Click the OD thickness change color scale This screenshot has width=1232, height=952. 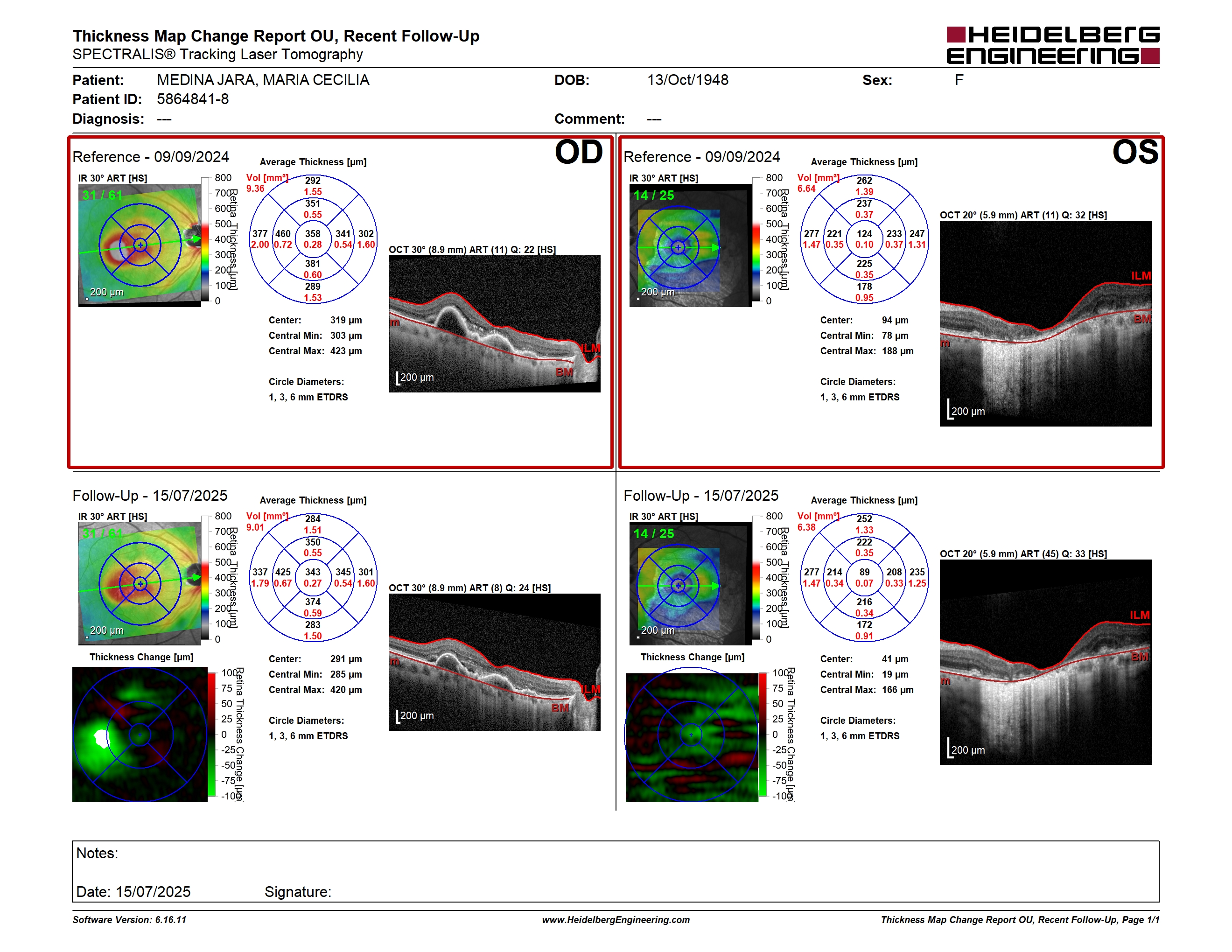[211, 735]
